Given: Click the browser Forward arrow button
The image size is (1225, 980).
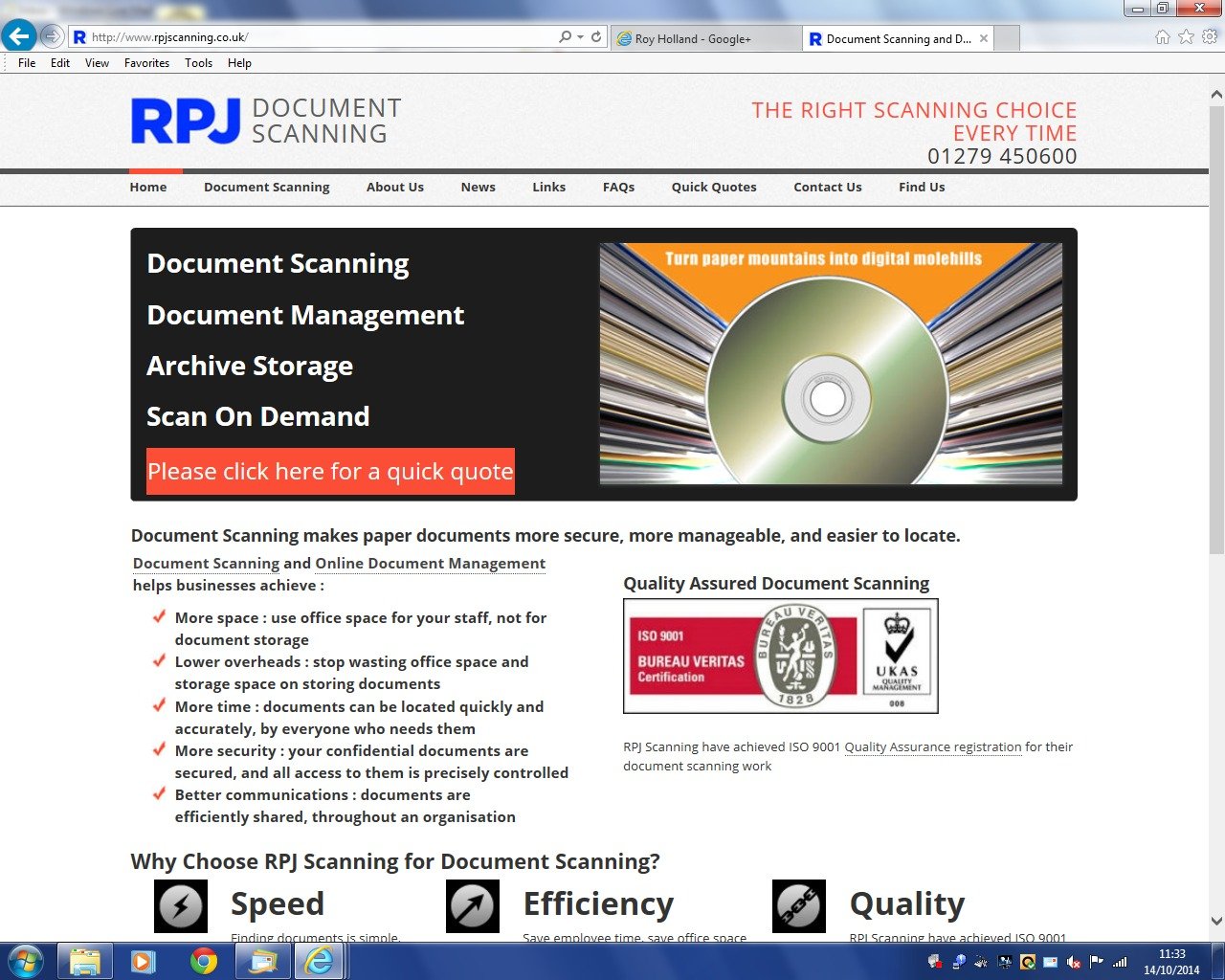Looking at the screenshot, I should tap(52, 36).
